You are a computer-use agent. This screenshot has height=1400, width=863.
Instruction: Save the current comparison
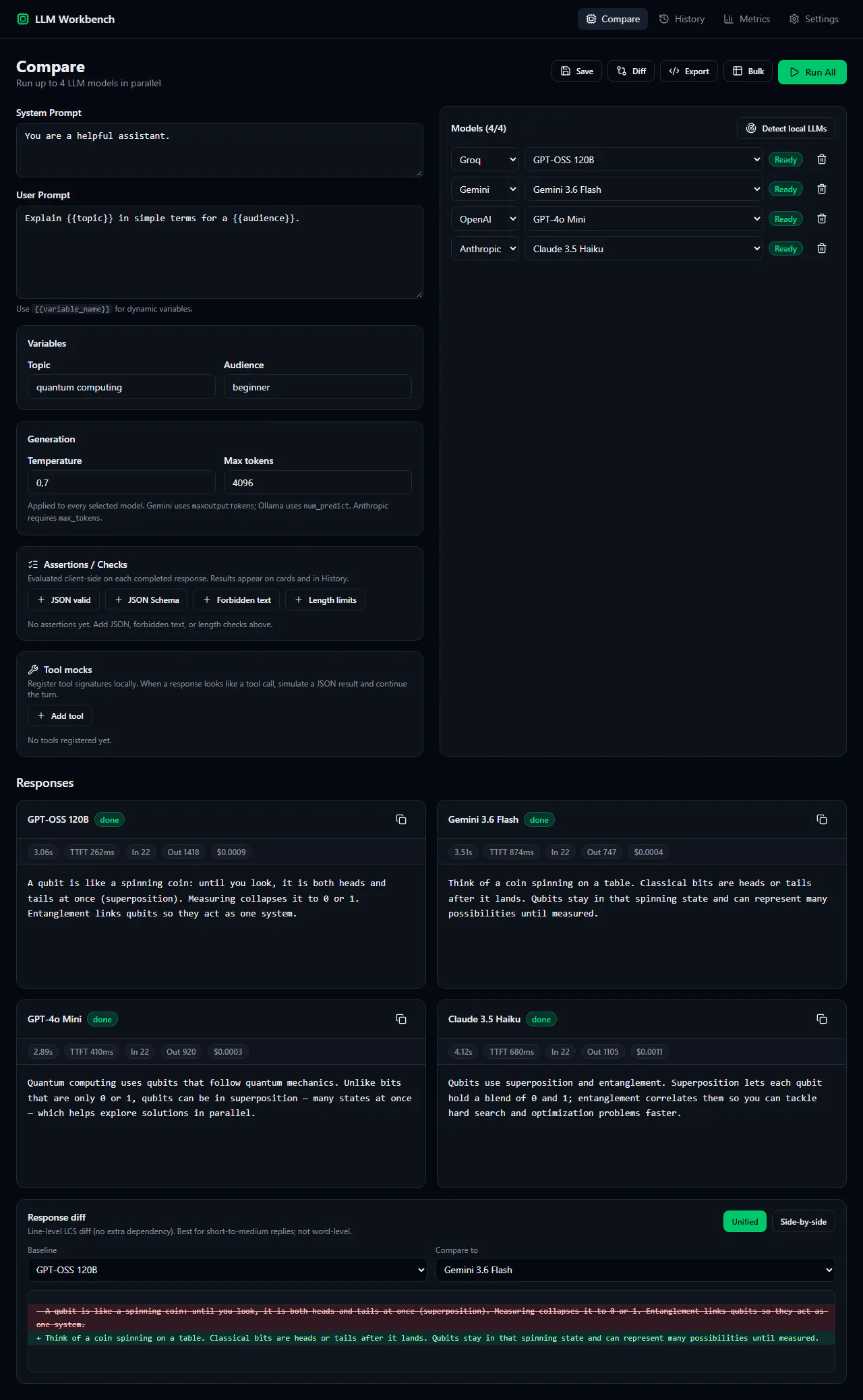click(x=576, y=71)
